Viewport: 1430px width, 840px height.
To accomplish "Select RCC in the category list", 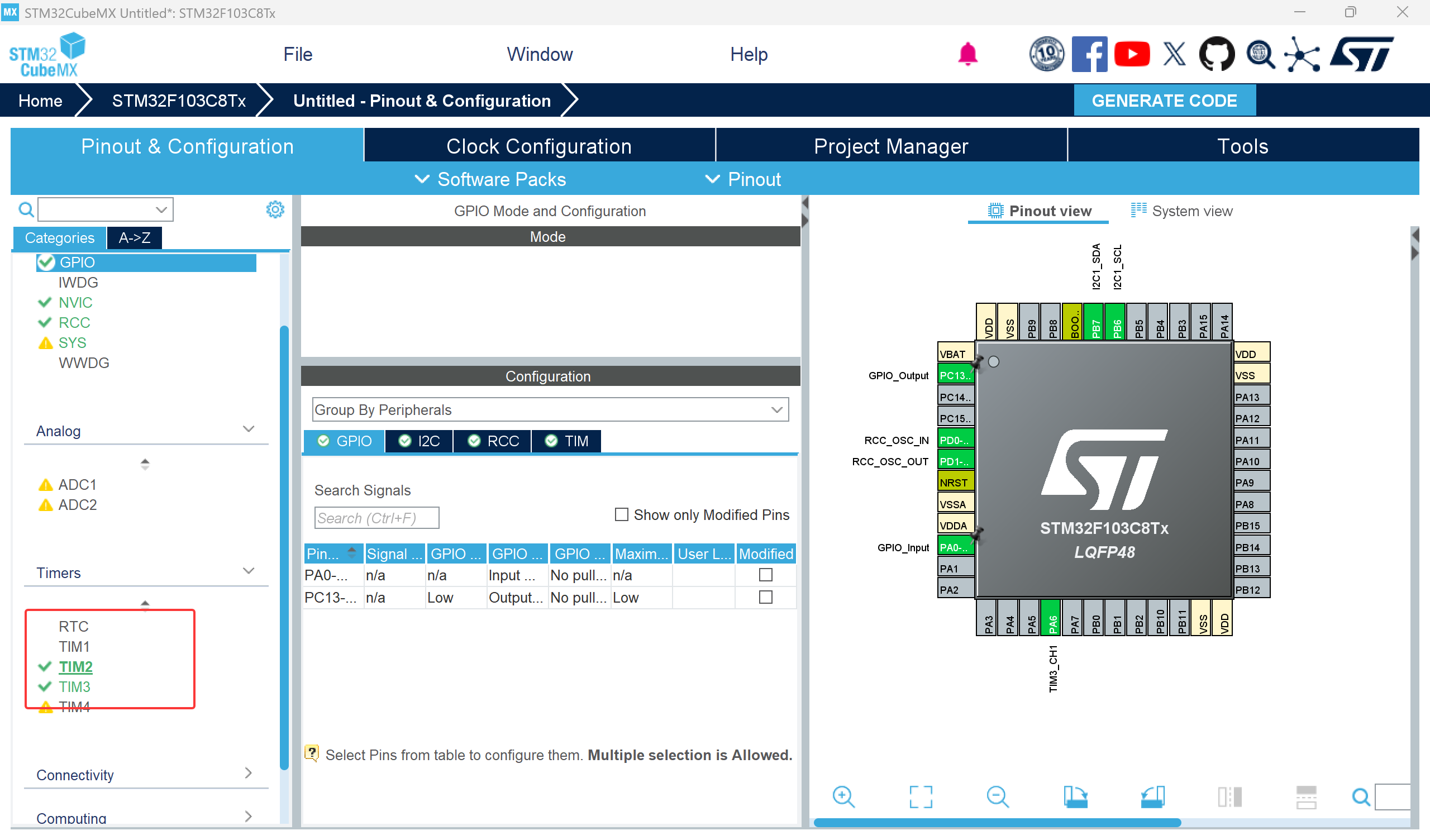I will (x=74, y=322).
